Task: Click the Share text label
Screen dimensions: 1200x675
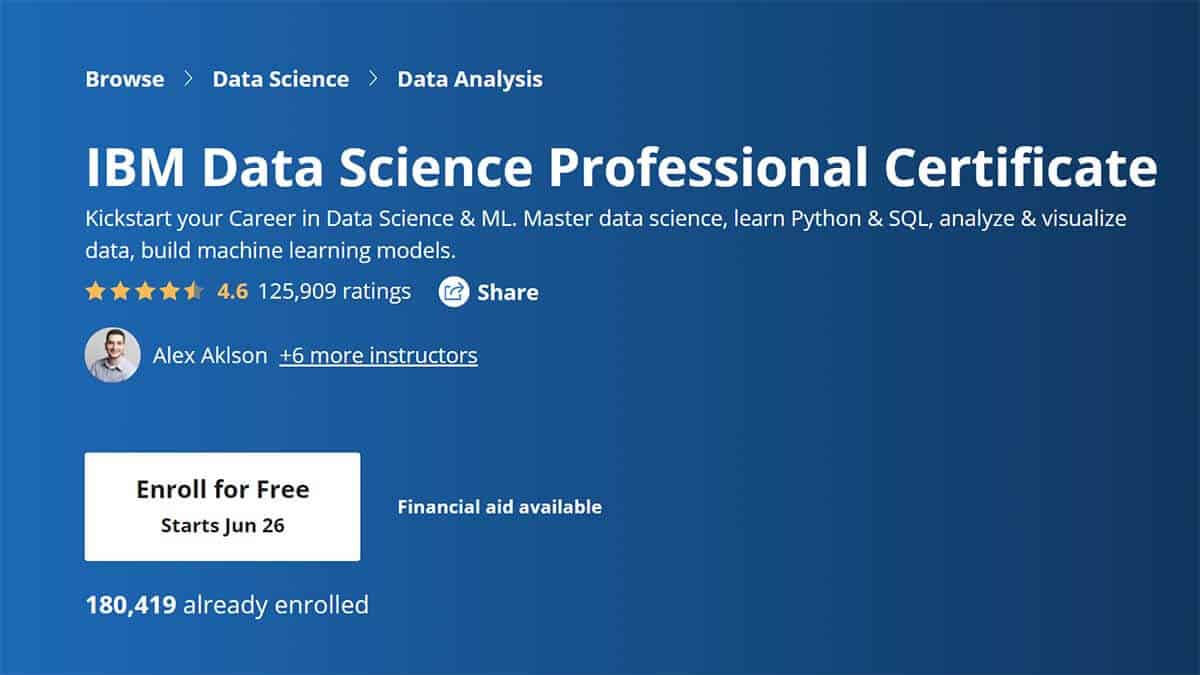Action: [508, 292]
